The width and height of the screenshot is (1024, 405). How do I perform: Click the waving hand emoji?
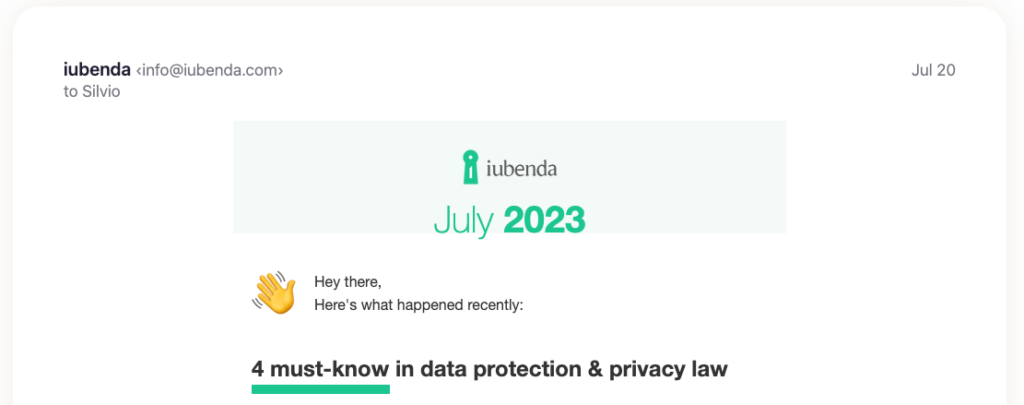click(x=274, y=292)
